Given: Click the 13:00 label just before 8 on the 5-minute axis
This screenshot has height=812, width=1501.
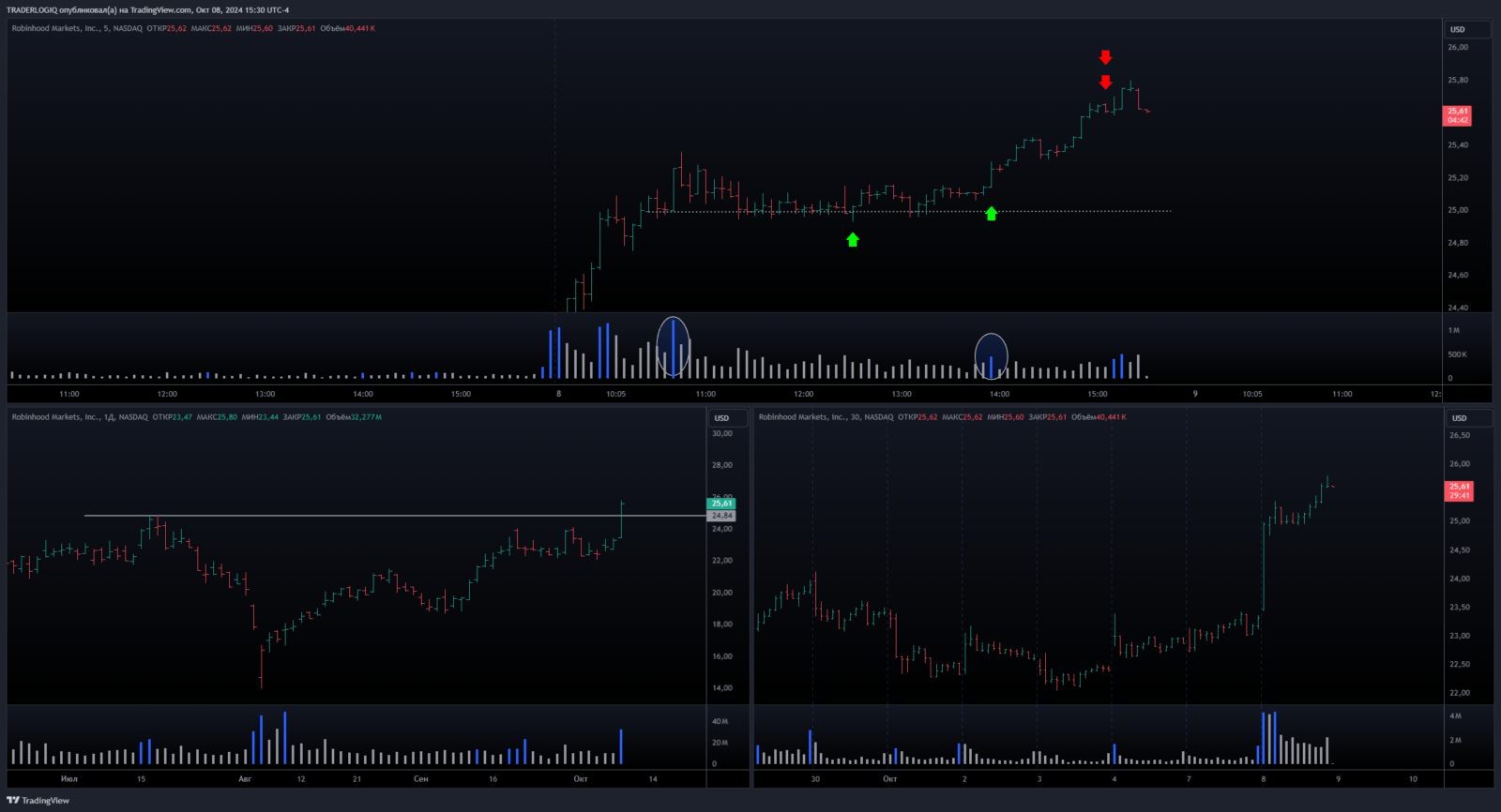Looking at the screenshot, I should 265,394.
